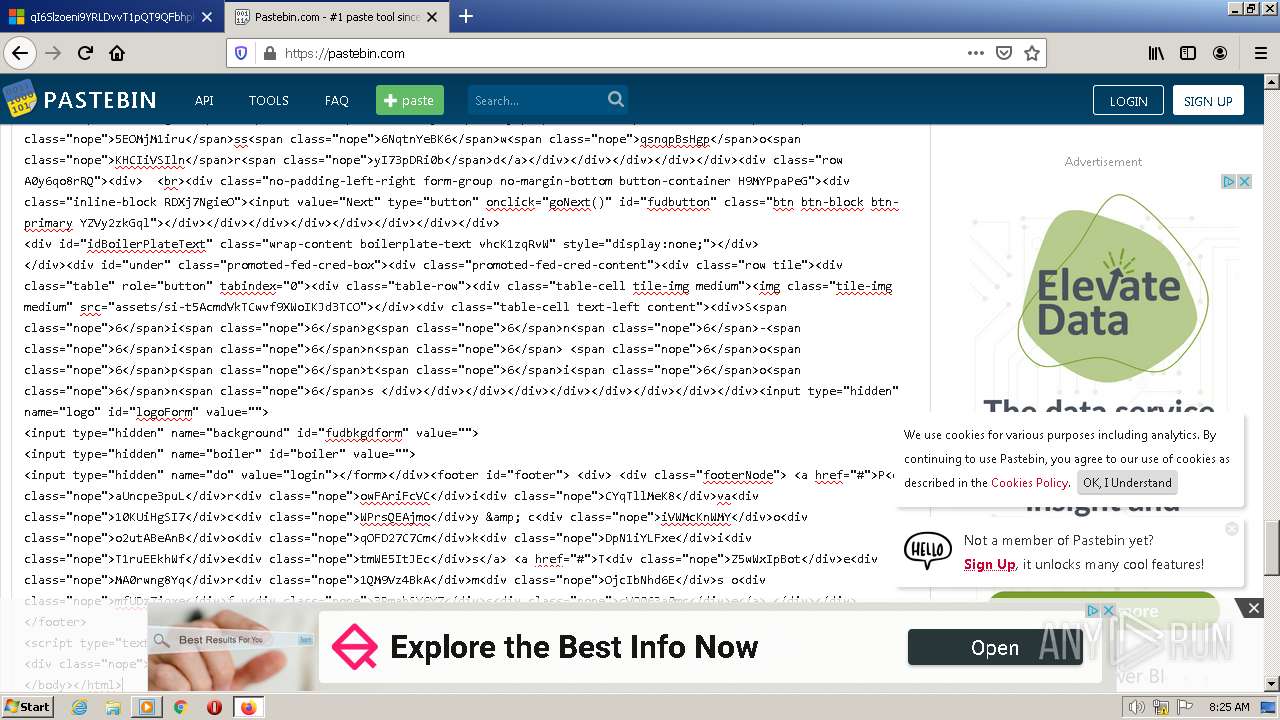Open File Explorer from taskbar
The image size is (1280, 720).
coord(113,707)
